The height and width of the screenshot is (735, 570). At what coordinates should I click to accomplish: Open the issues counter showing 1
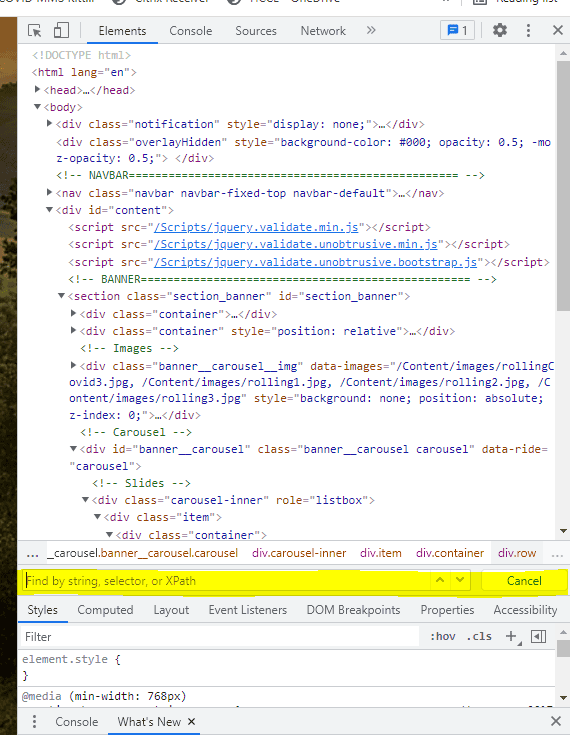pos(457,30)
